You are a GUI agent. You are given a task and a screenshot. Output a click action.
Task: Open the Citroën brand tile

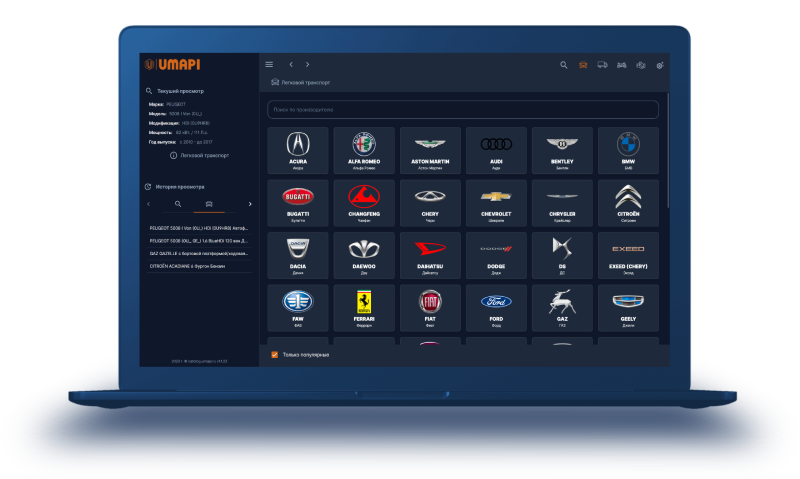coord(628,203)
